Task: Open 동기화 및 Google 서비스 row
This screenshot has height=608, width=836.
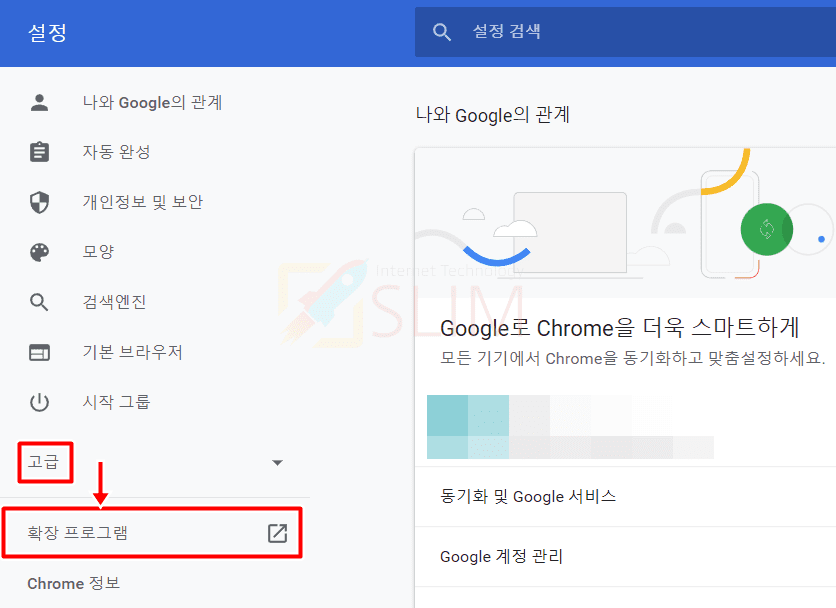Action: [625, 497]
